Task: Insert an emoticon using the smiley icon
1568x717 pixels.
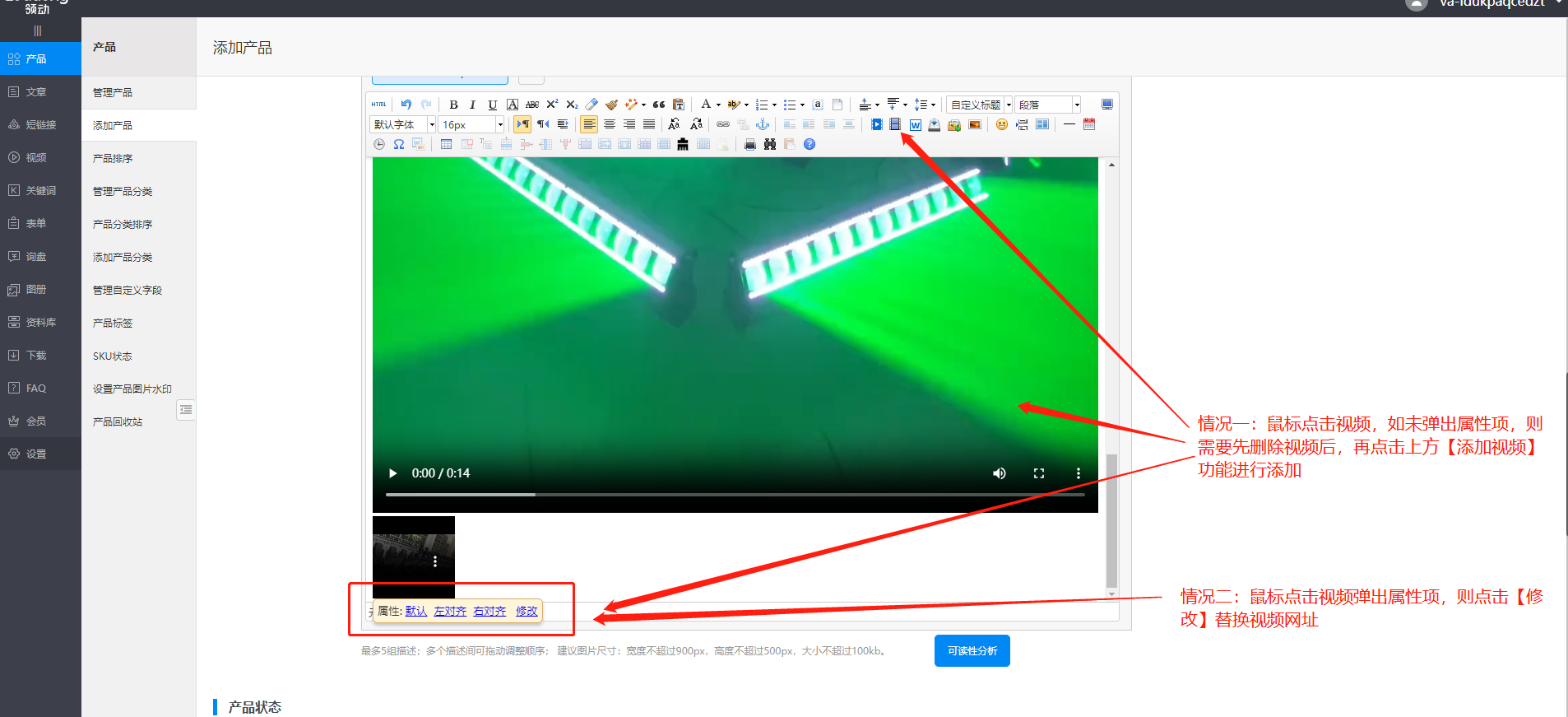Action: coord(1001,124)
